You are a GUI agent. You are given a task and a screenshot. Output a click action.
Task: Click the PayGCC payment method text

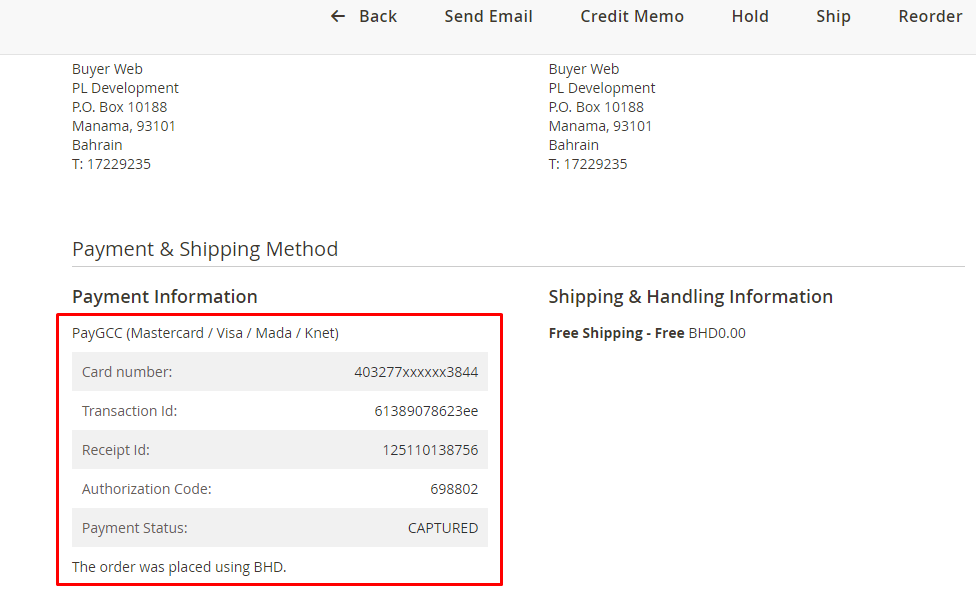205,333
